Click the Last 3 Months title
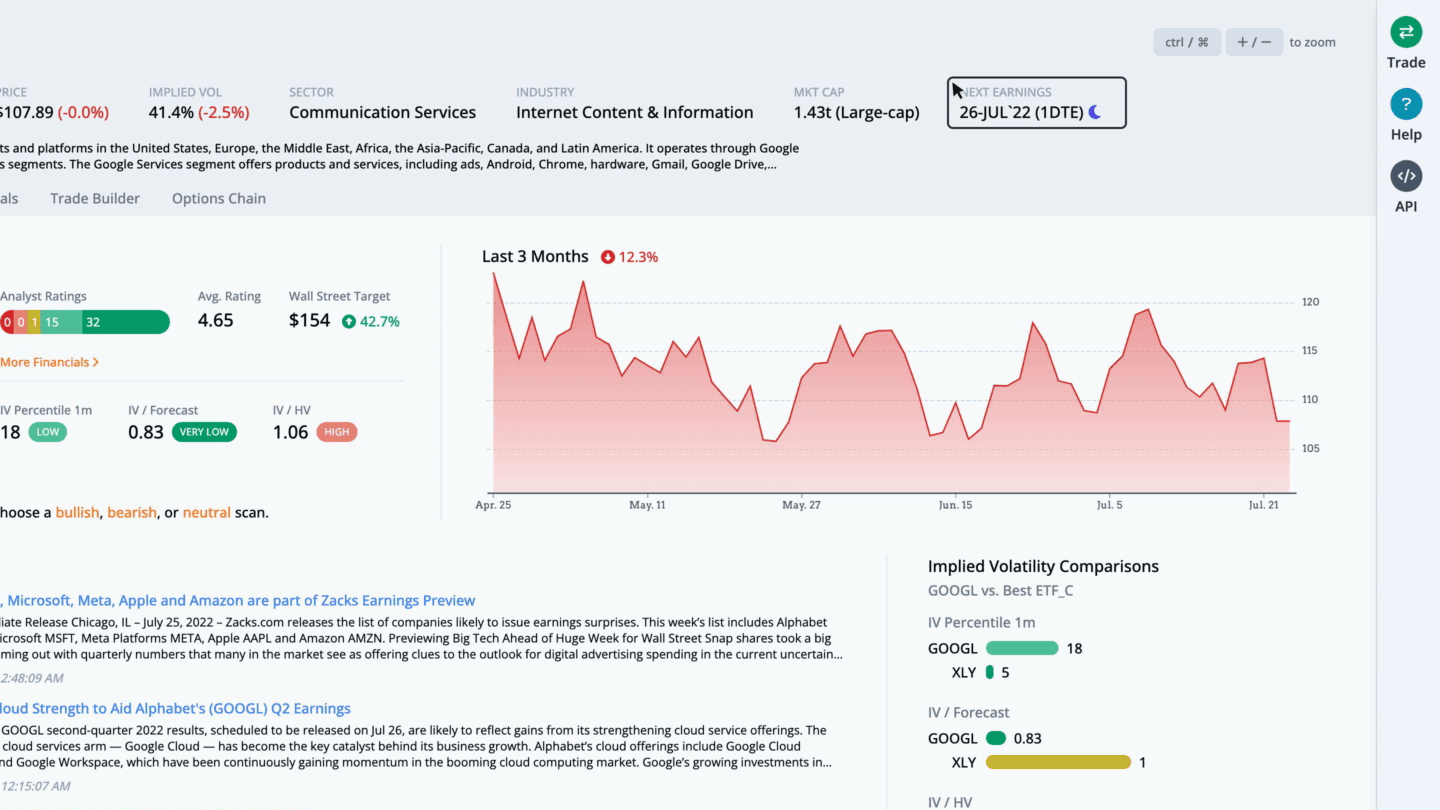The image size is (1440, 810). (x=535, y=257)
